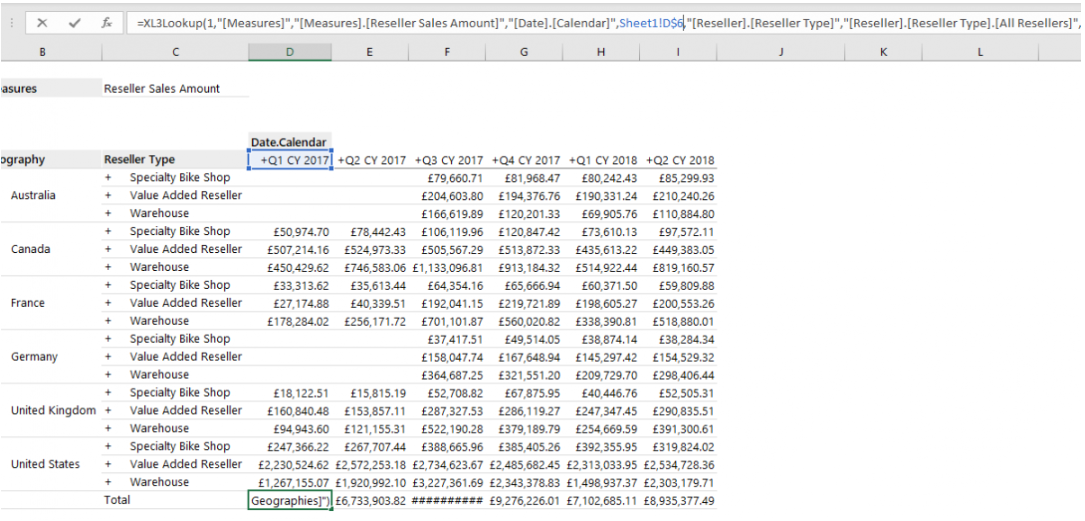
Task: Expand Australia's Specialty Bike Shop row
Action: (x=107, y=178)
